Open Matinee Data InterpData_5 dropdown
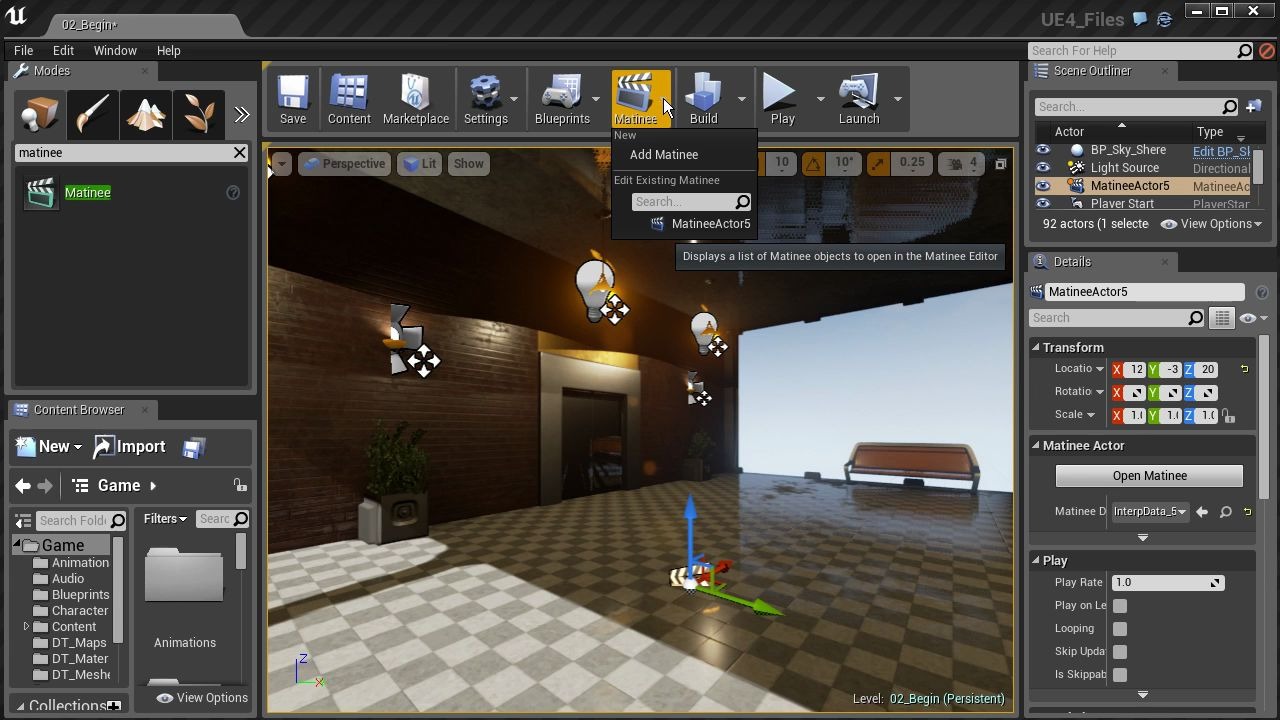 1149,511
